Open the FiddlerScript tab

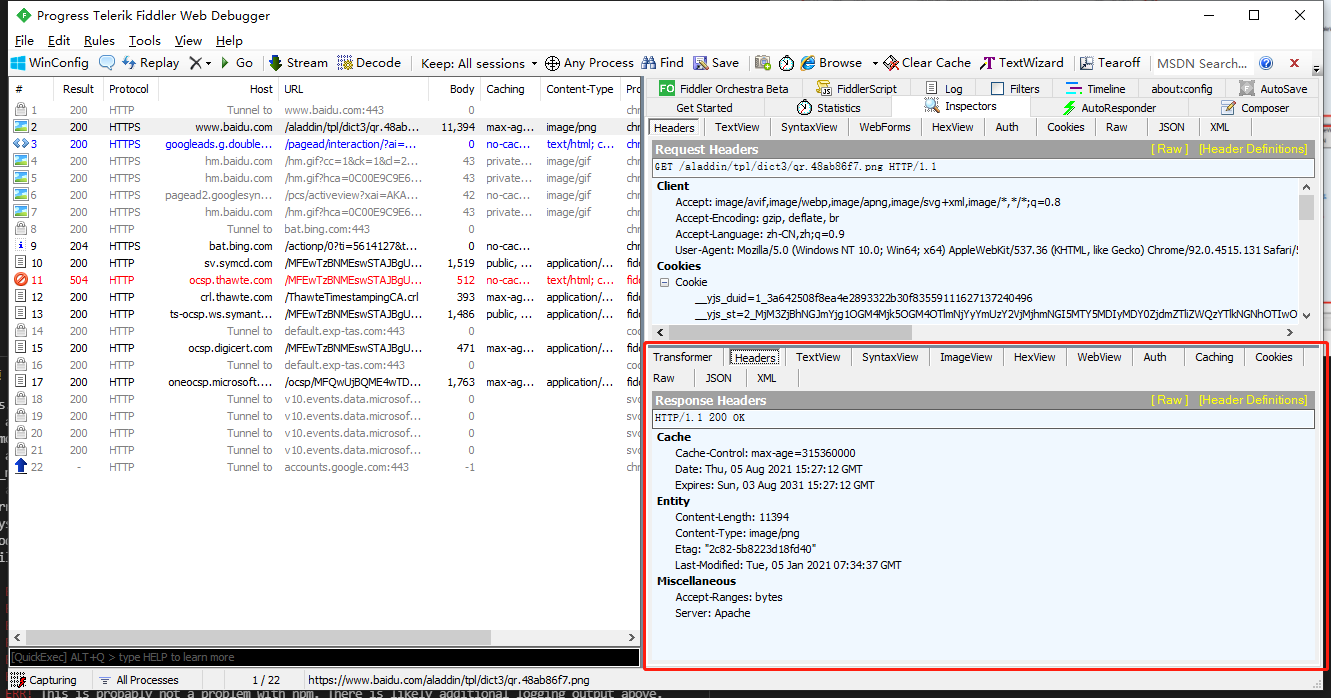tap(855, 89)
